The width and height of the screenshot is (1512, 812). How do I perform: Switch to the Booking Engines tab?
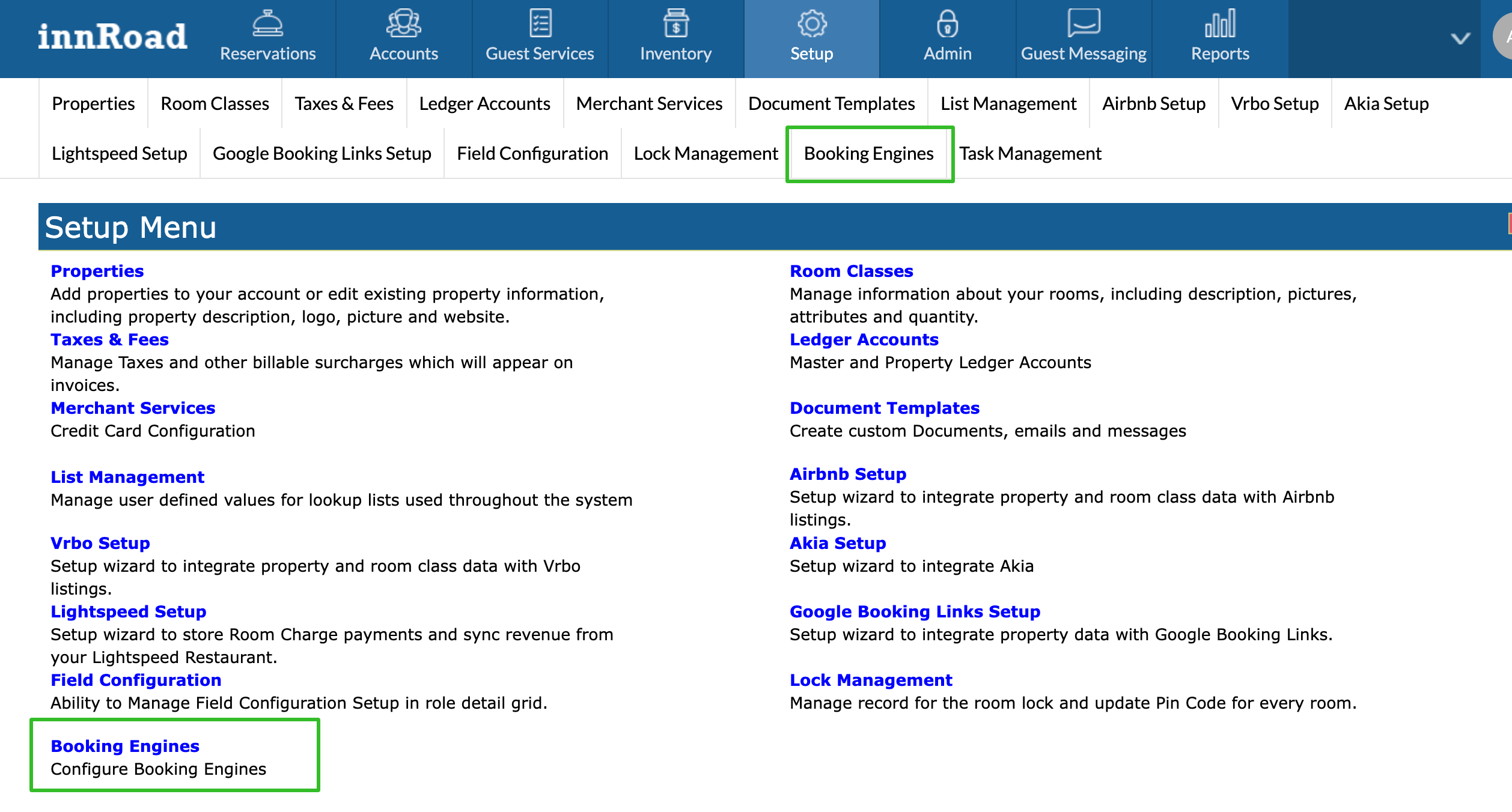(x=868, y=154)
